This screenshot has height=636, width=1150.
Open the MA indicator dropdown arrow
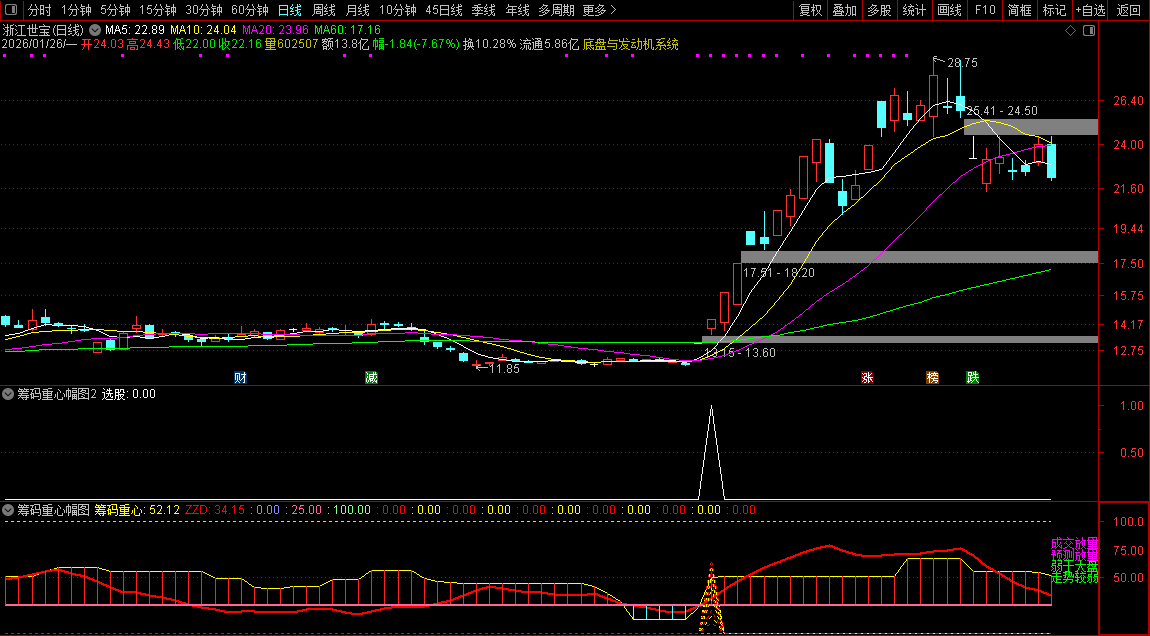point(95,30)
